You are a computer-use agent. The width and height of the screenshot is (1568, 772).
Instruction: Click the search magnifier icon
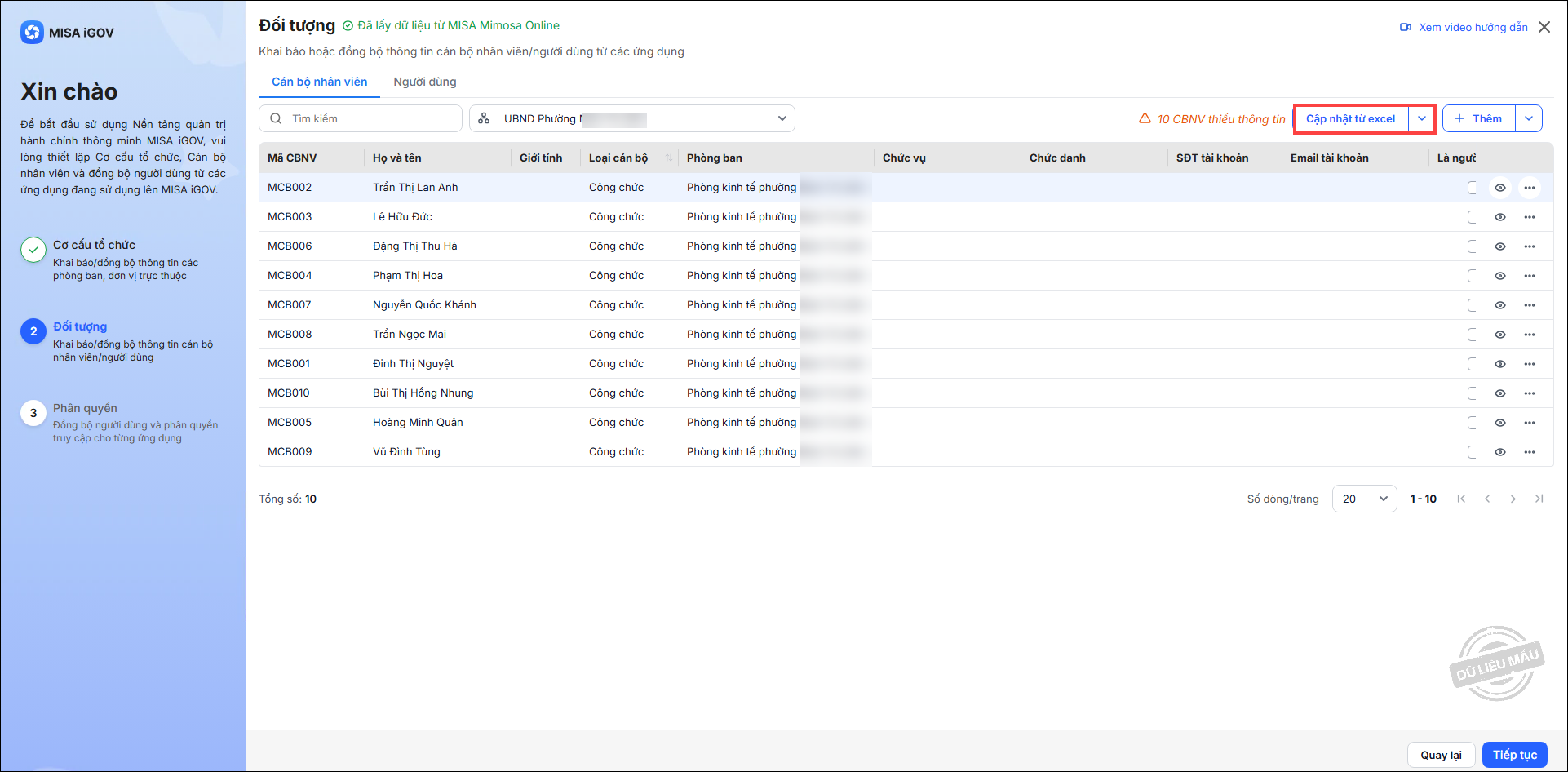(x=276, y=118)
